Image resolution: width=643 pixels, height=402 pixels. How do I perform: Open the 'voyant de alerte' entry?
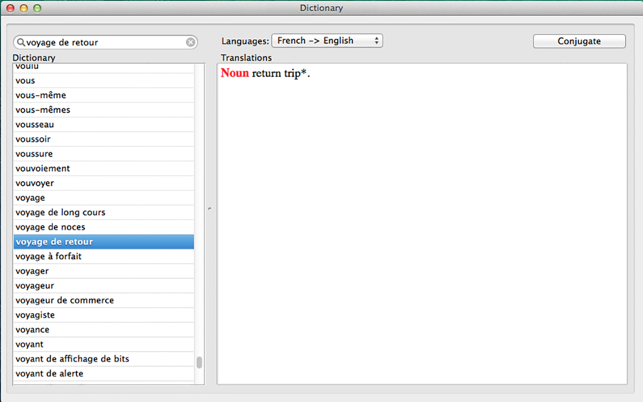(104, 374)
